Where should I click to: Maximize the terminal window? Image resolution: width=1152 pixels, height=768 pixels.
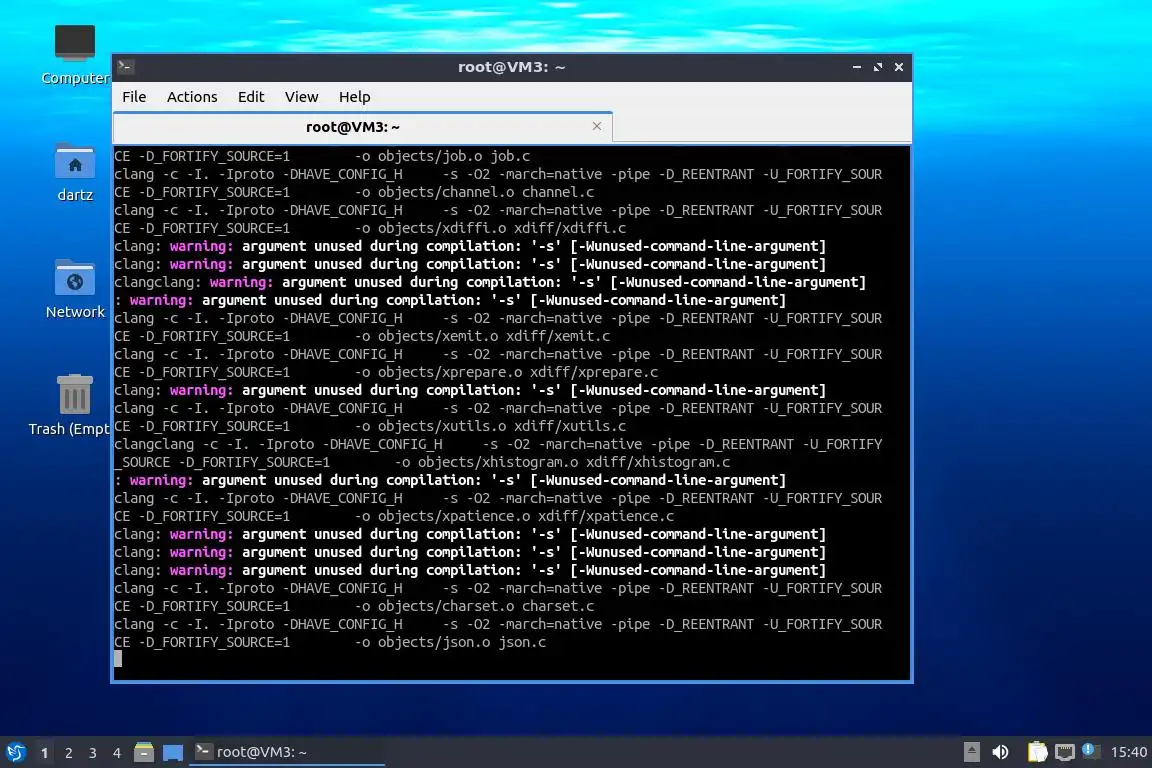pyautogui.click(x=877, y=67)
